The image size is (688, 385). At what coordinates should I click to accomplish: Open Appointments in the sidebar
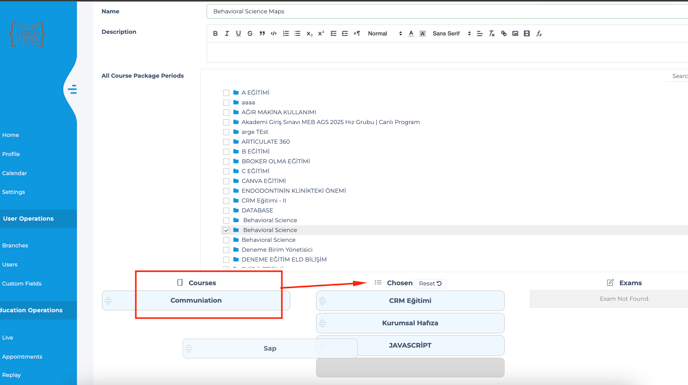[22, 356]
